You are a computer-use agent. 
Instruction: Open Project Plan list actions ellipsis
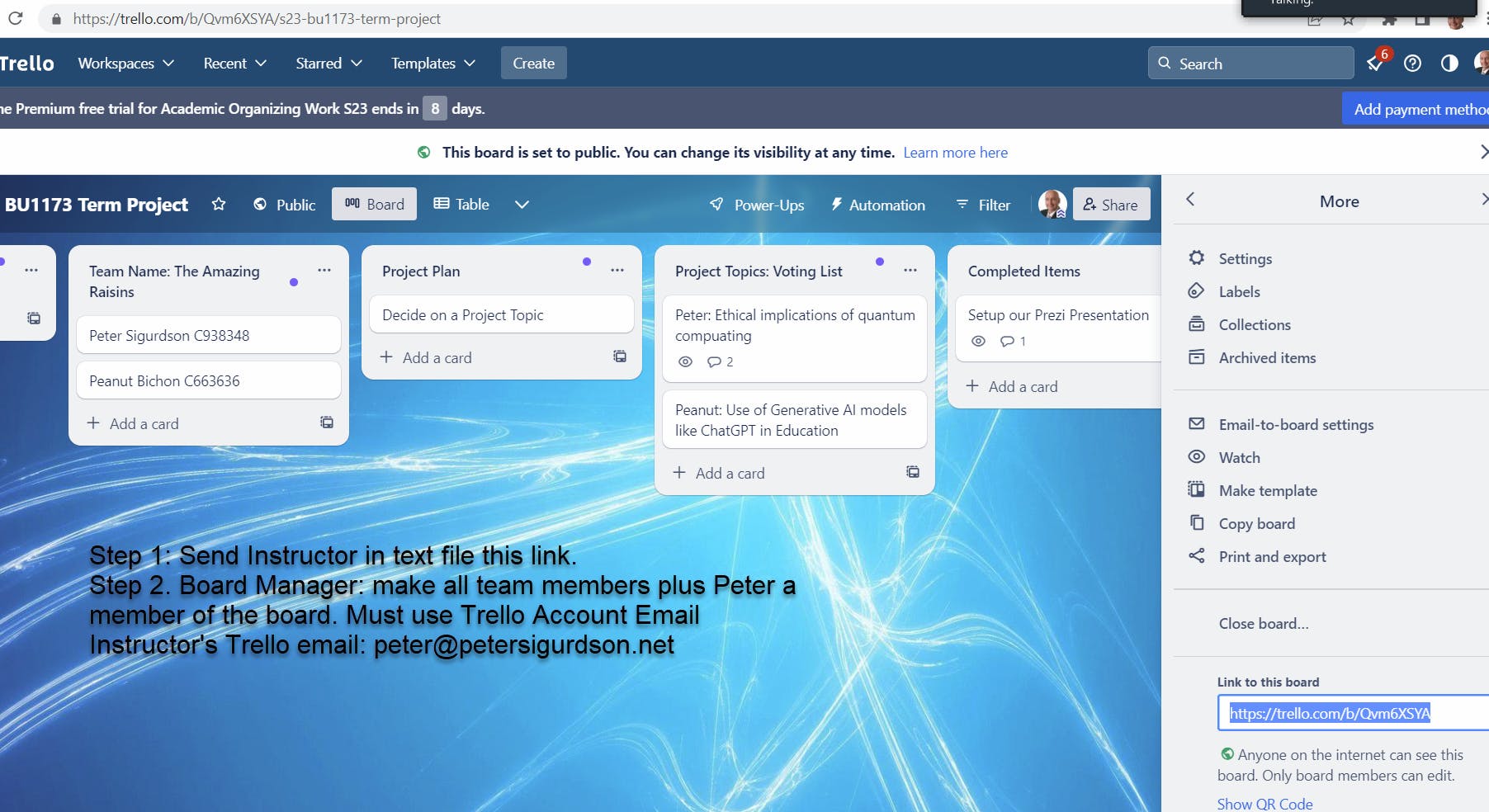(x=617, y=271)
